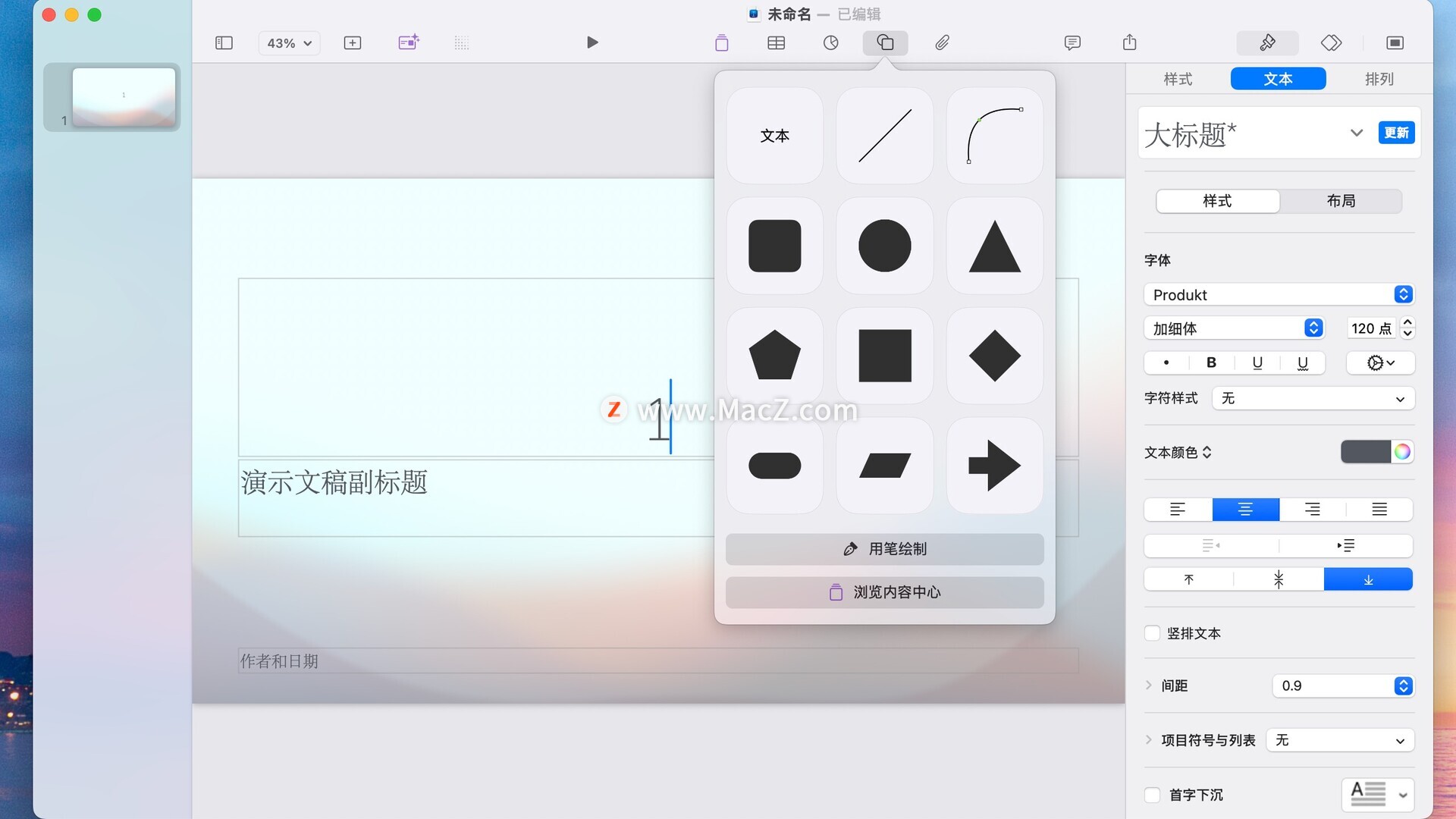The image size is (1456, 819).
Task: Toggle bold text formatting
Action: pos(1211,362)
